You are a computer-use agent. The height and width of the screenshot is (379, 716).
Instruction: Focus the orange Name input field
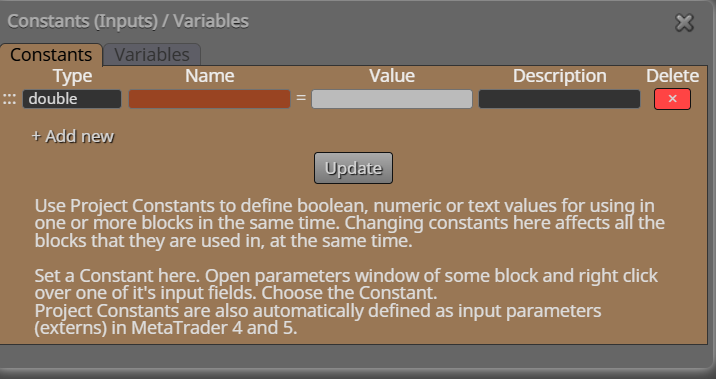[209, 99]
